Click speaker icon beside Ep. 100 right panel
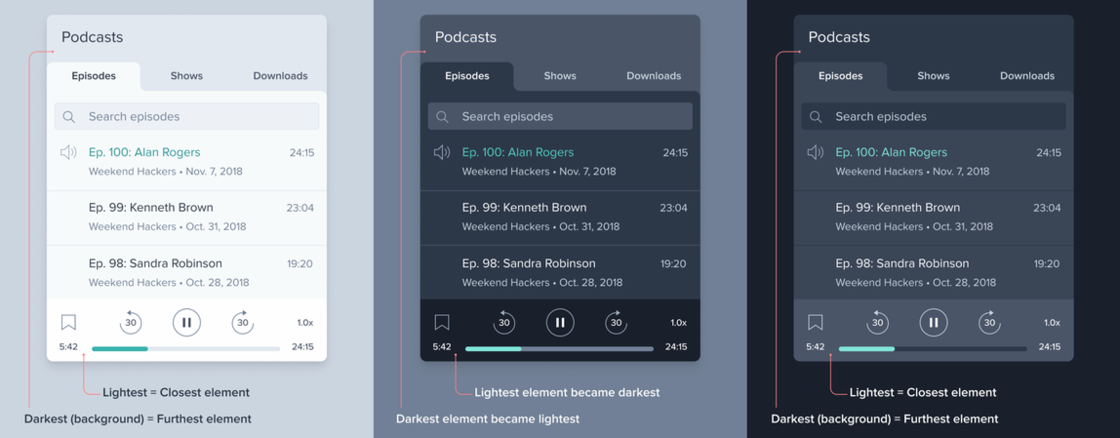 coord(816,152)
